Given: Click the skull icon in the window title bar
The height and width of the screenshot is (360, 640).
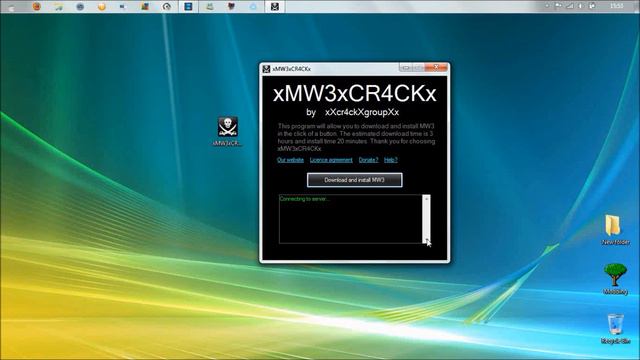Looking at the screenshot, I should tap(266, 69).
